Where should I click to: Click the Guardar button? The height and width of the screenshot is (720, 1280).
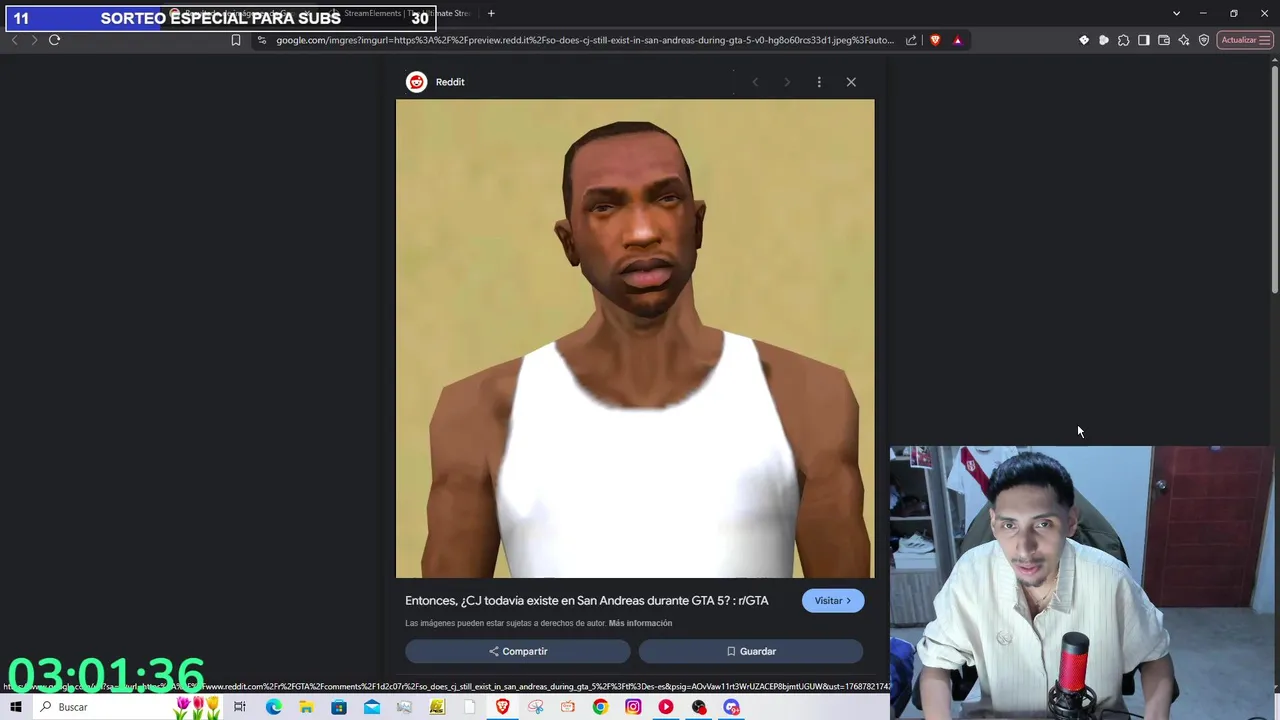(x=751, y=651)
